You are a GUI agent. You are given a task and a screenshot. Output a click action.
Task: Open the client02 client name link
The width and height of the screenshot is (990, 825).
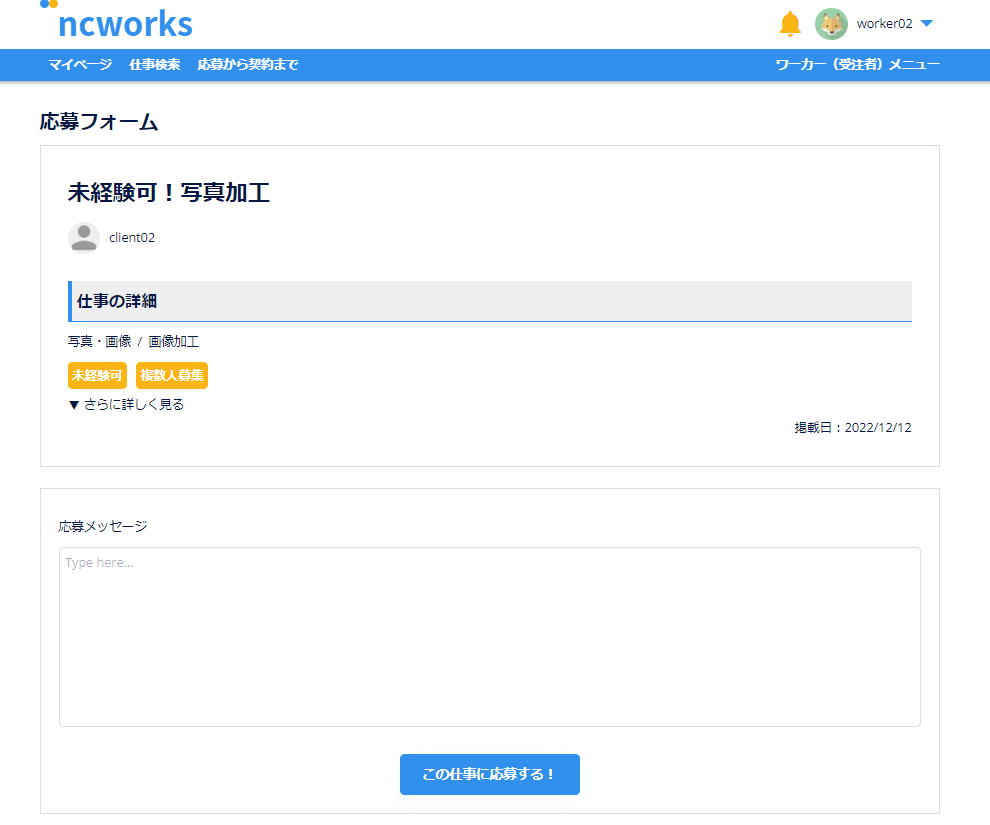tap(132, 238)
